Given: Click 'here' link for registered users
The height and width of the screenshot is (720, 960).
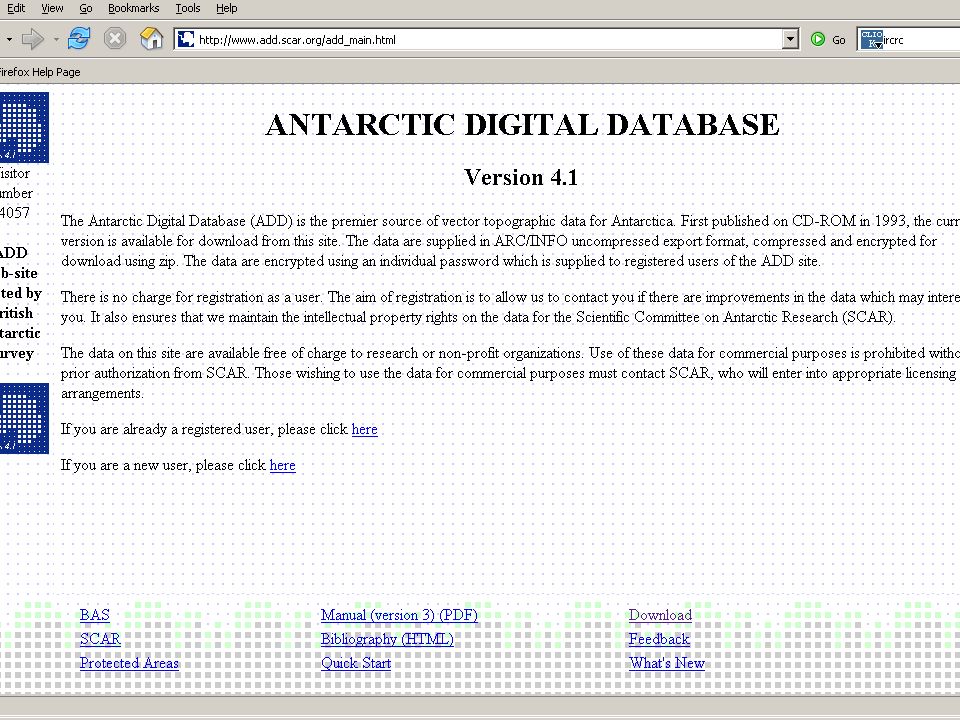Looking at the screenshot, I should 364,430.
